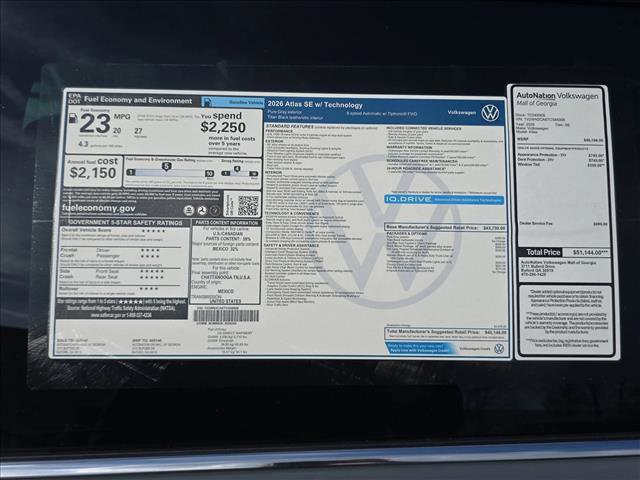Click the 'Volkswagen' wordmark in blue header
This screenshot has height=480, width=640.
tap(462, 113)
